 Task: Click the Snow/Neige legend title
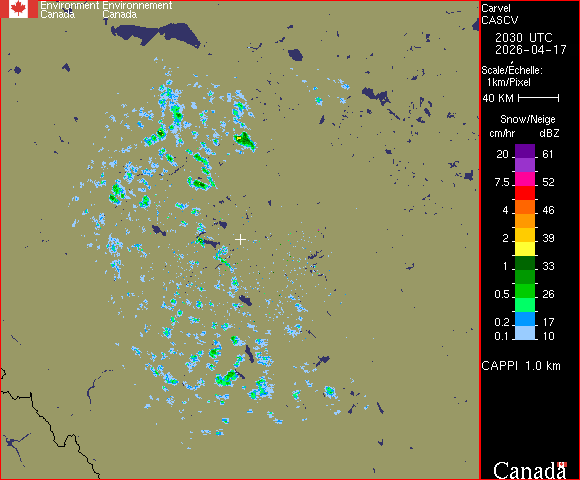(527, 119)
